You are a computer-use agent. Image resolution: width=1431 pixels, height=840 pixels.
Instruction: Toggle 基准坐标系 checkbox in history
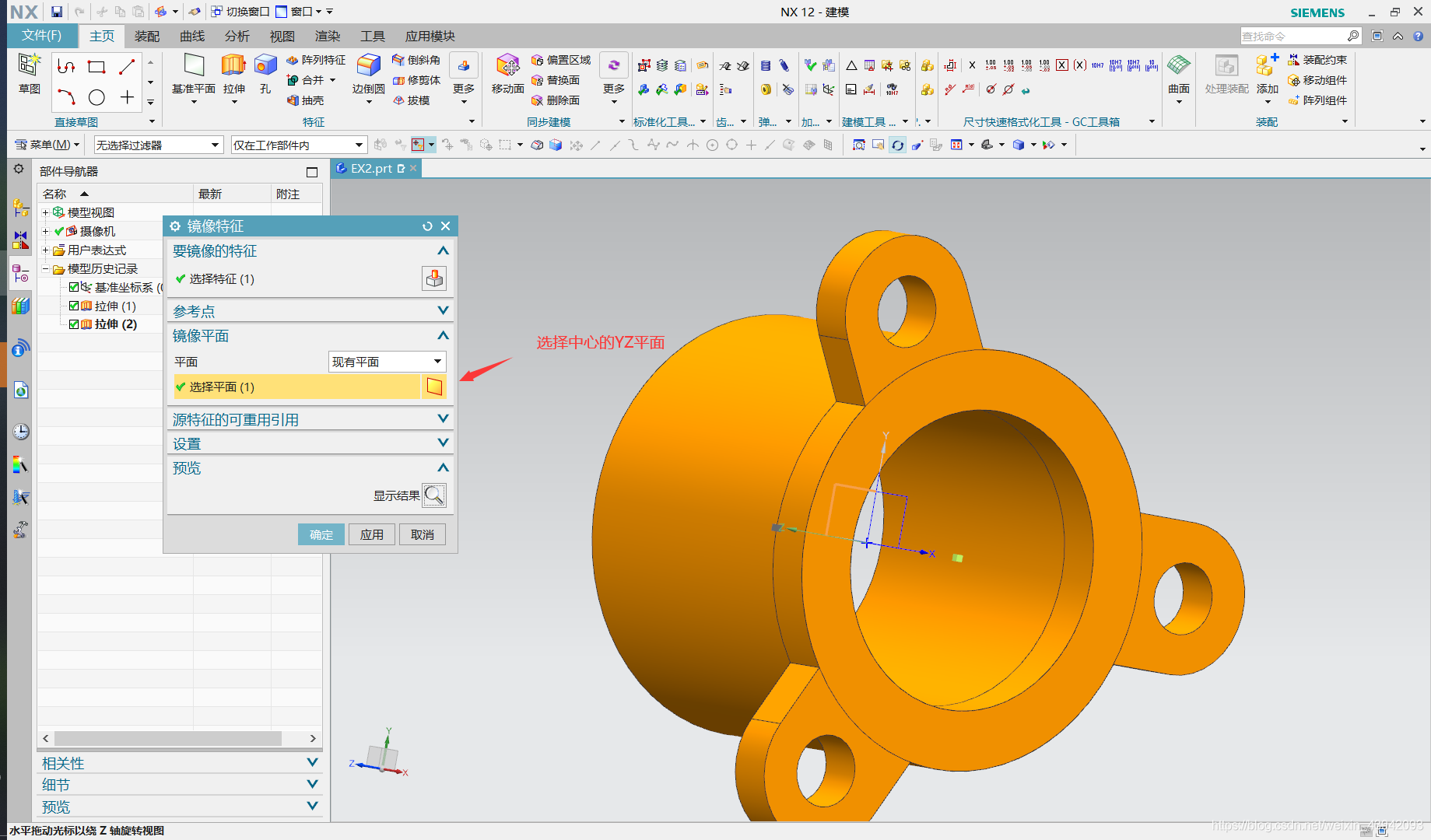point(74,287)
